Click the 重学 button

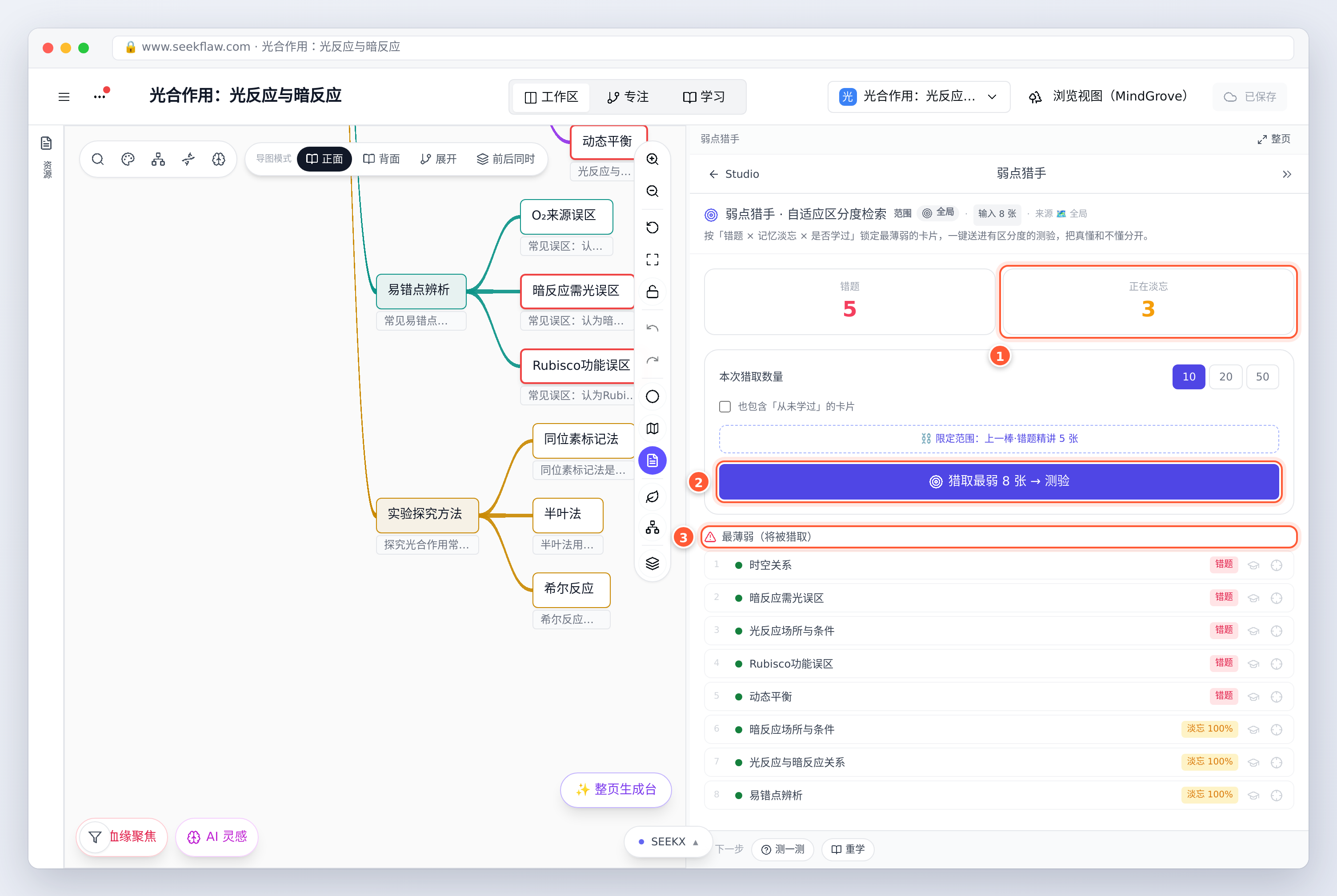point(848,850)
